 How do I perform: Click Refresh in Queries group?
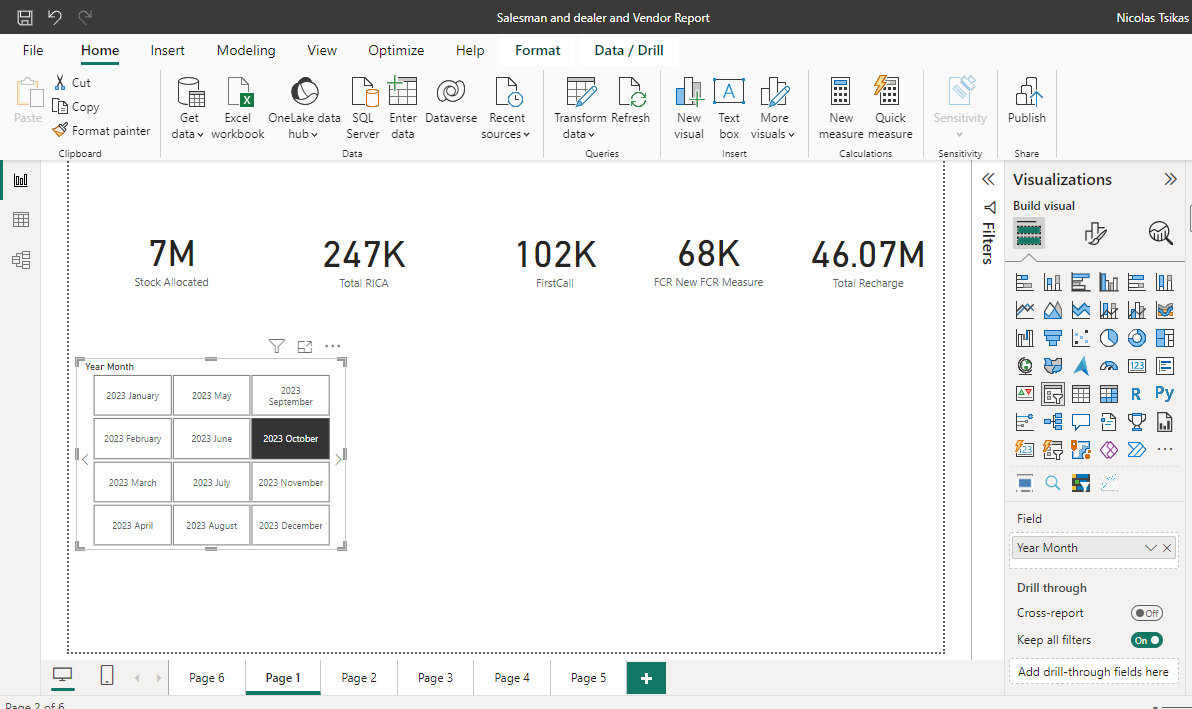630,101
